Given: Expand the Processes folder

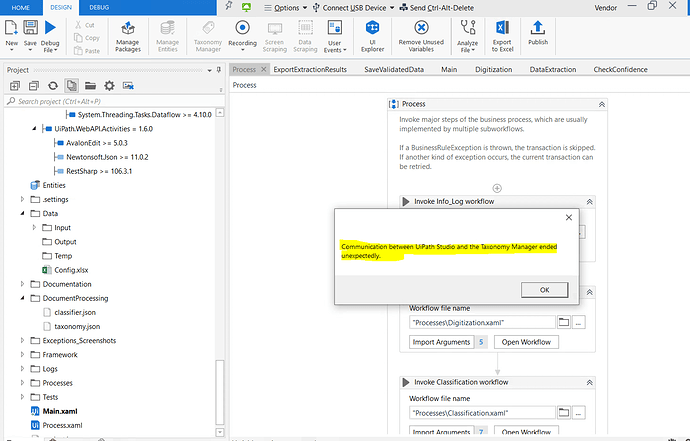Looking at the screenshot, I should point(22,383).
